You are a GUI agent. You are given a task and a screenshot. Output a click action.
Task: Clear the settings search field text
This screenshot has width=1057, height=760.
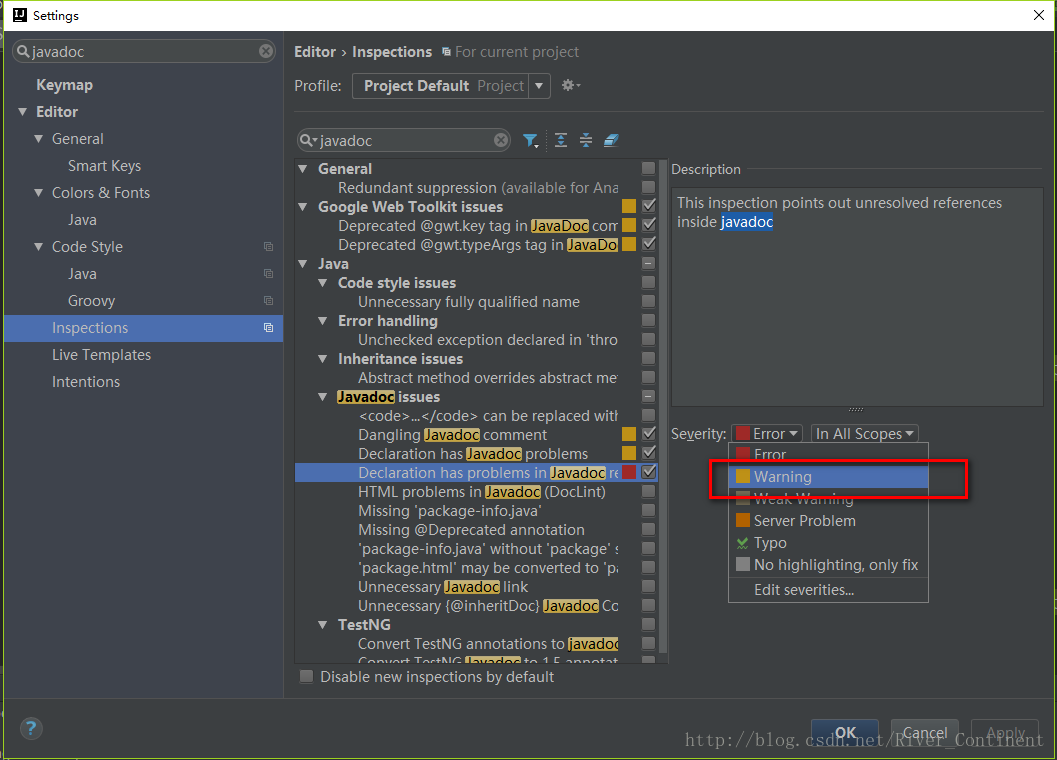pos(266,51)
